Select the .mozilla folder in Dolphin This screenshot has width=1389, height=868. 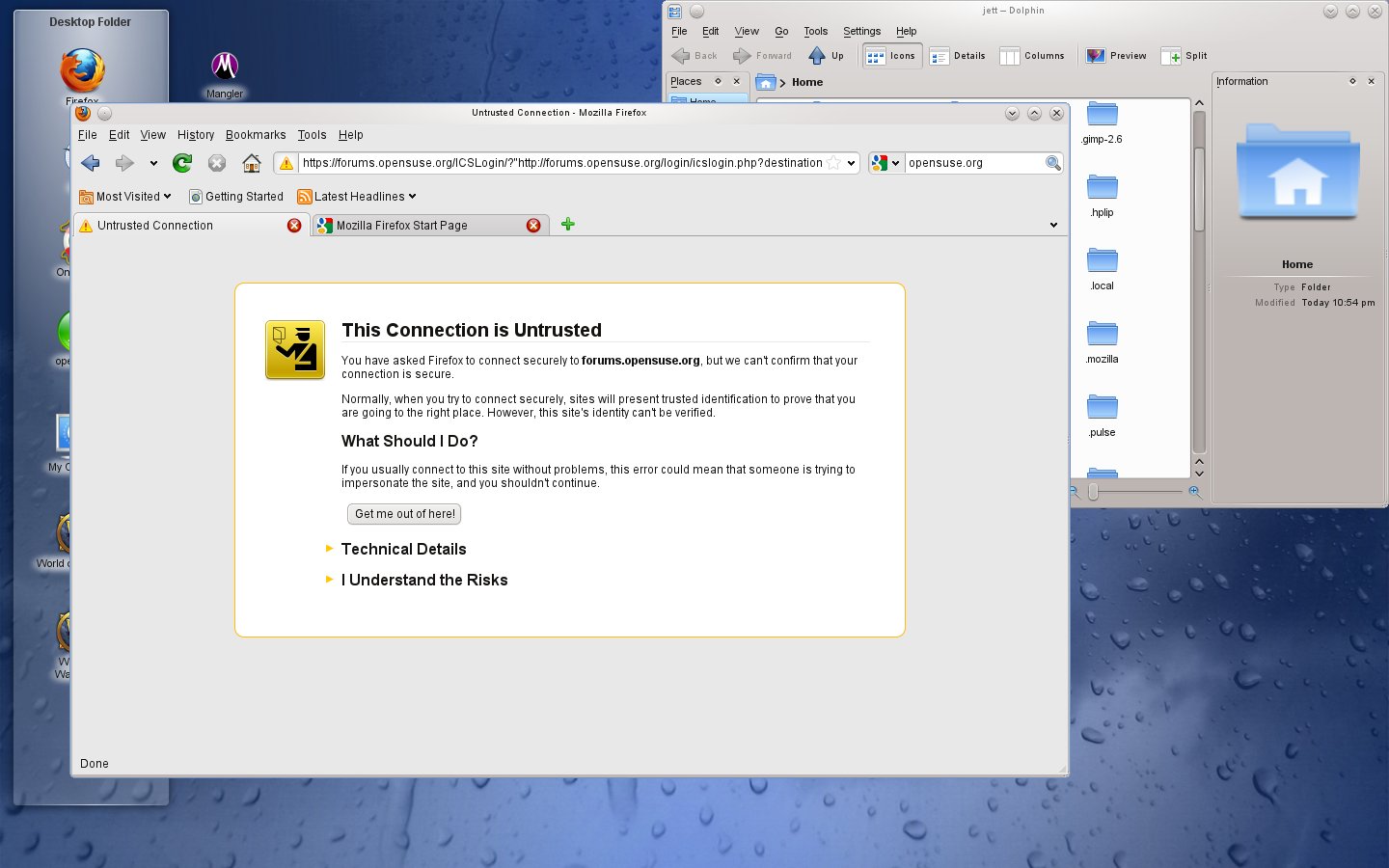(1102, 343)
